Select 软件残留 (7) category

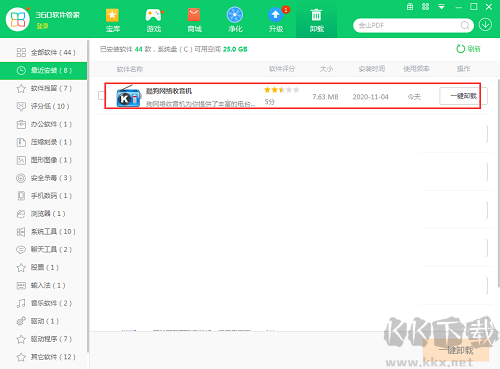[44, 88]
